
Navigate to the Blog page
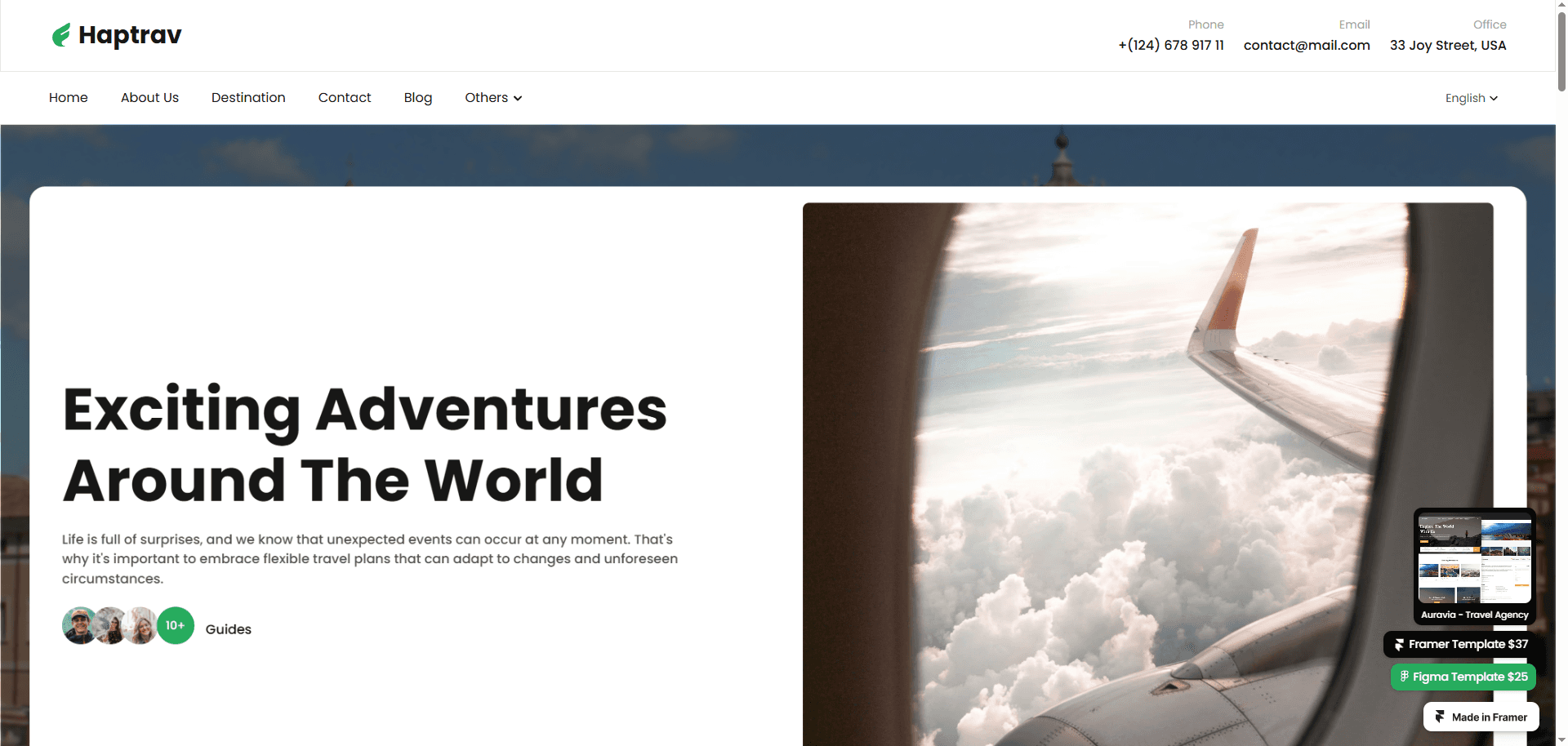tap(418, 98)
